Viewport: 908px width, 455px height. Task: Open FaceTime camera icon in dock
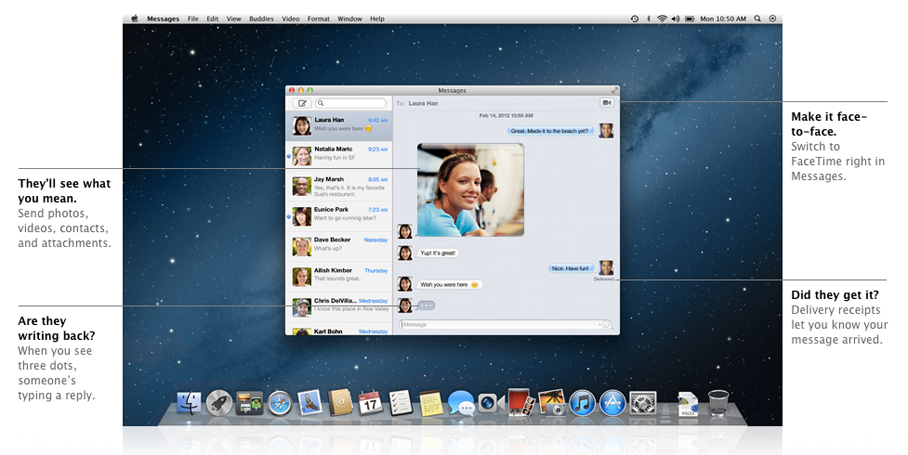pyautogui.click(x=489, y=403)
